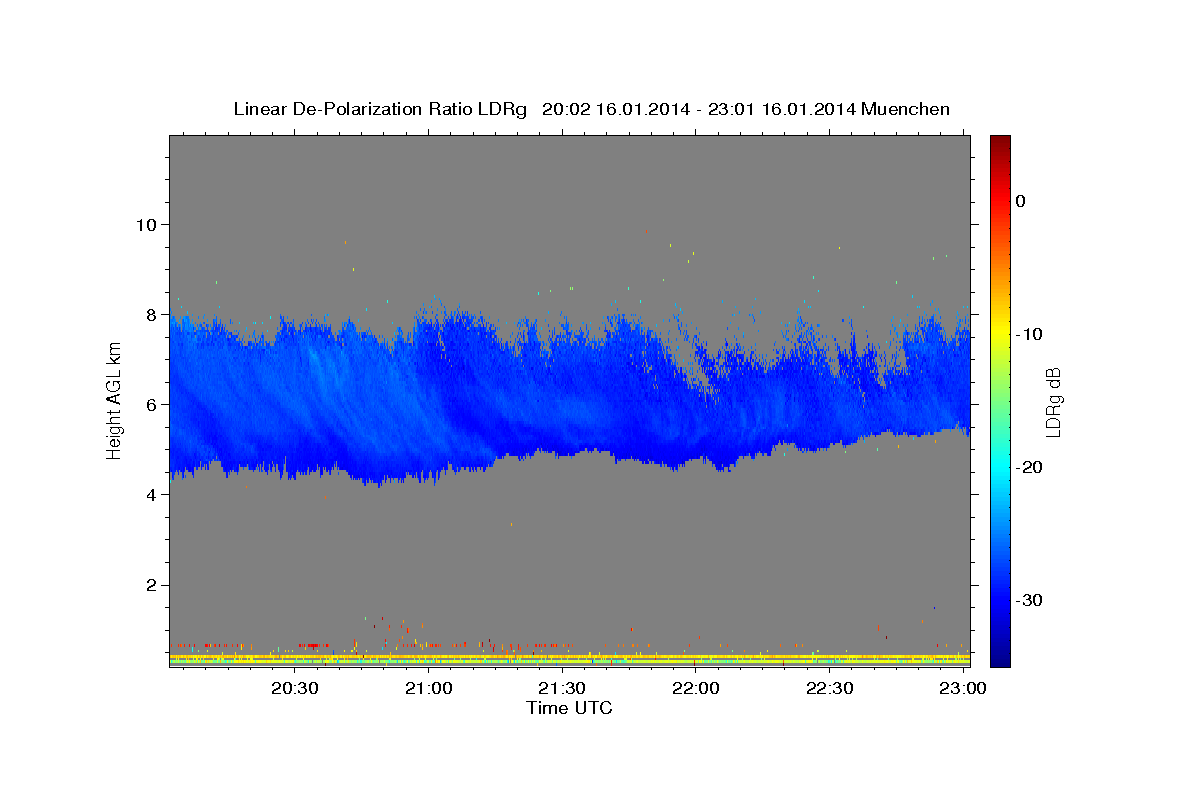
Task: Click the 22:30 time tick label
Action: (x=830, y=688)
